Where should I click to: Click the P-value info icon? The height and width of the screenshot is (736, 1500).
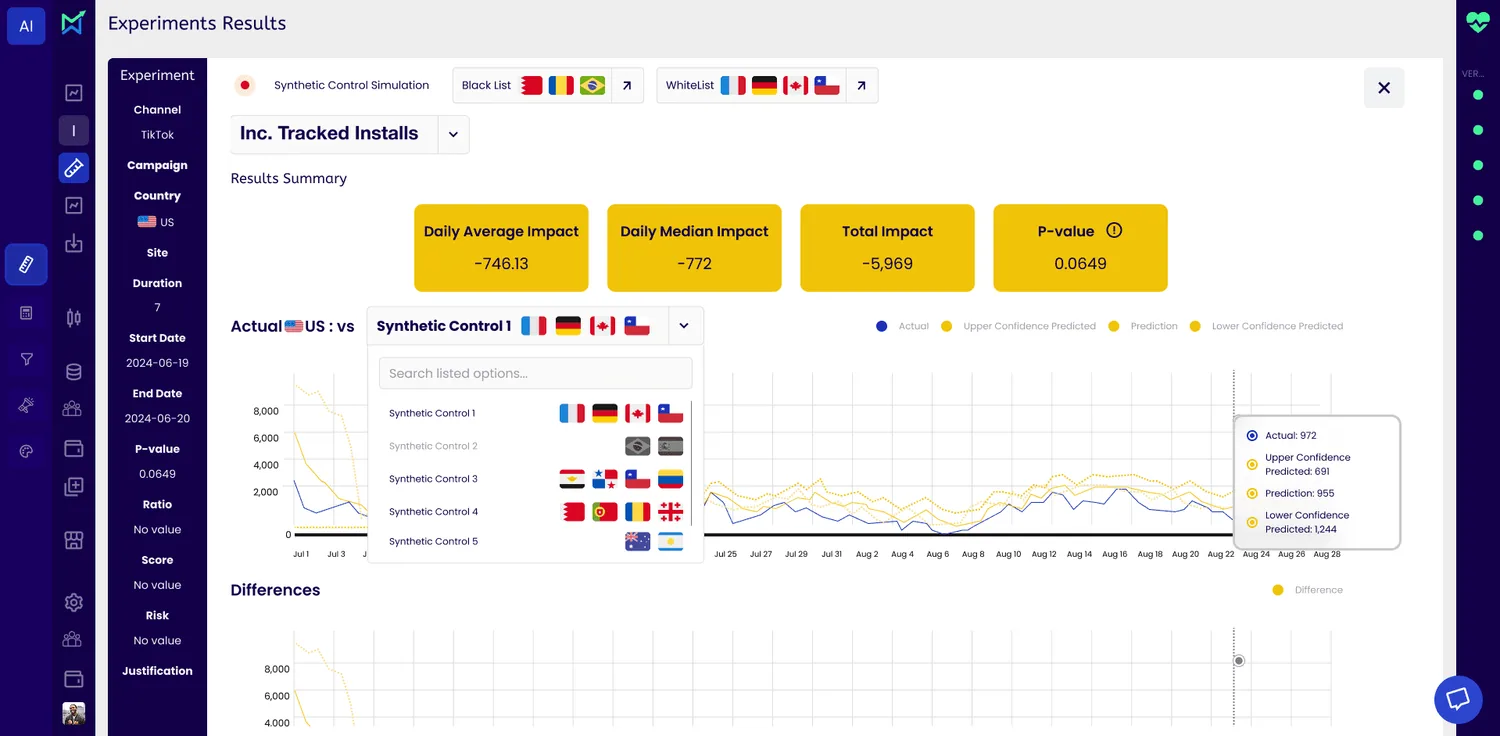pos(1114,230)
